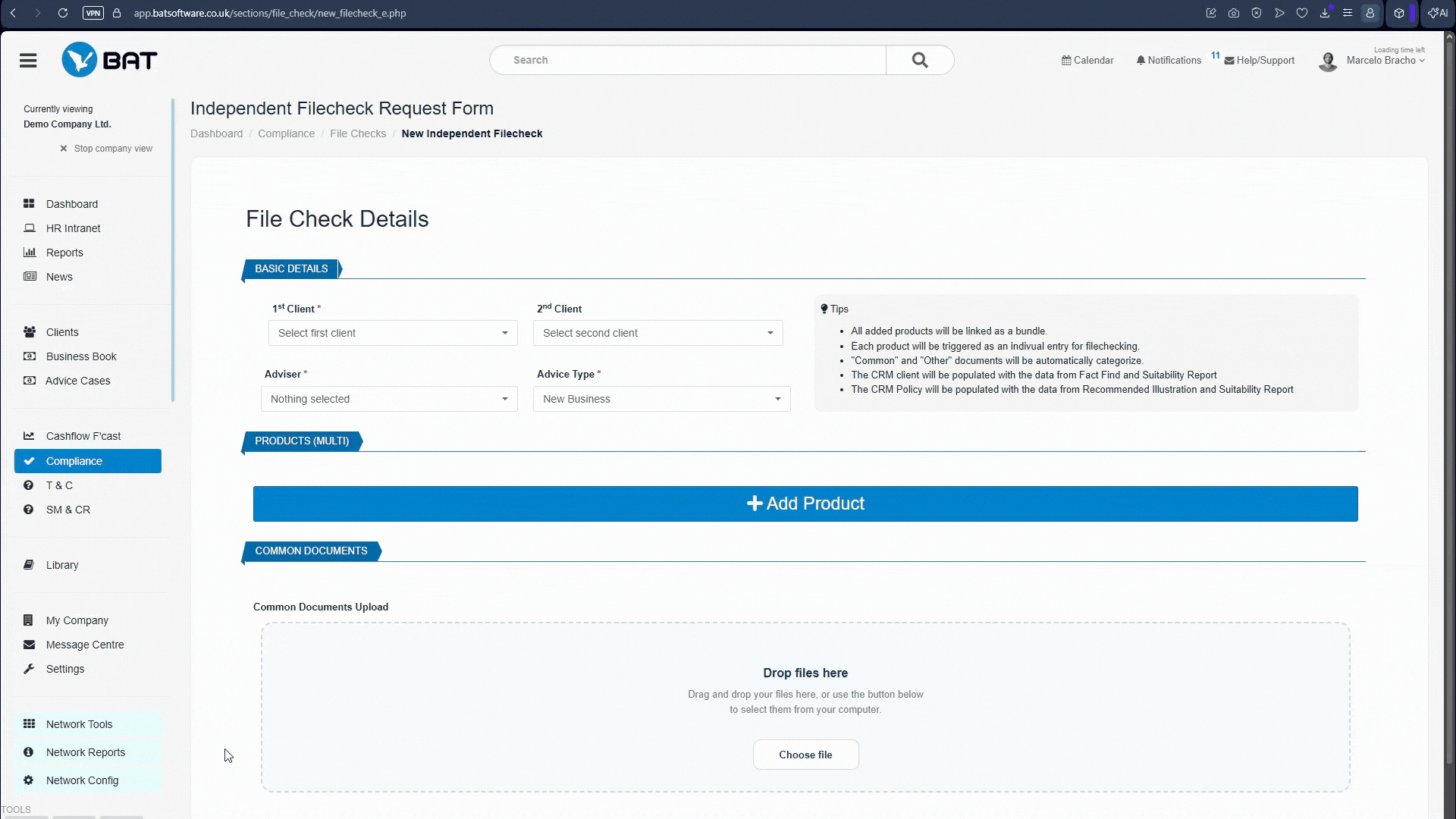Click the Add Product button
This screenshot has height=819, width=1456.
(x=805, y=504)
